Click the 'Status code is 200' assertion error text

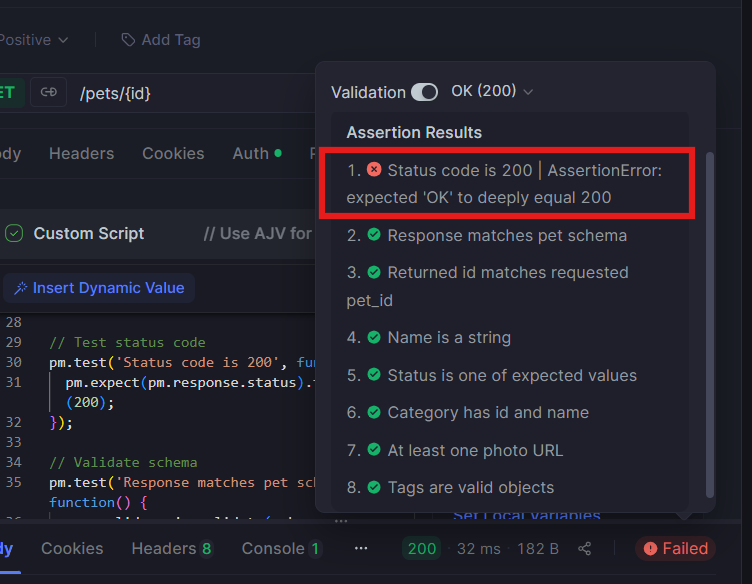(504, 184)
